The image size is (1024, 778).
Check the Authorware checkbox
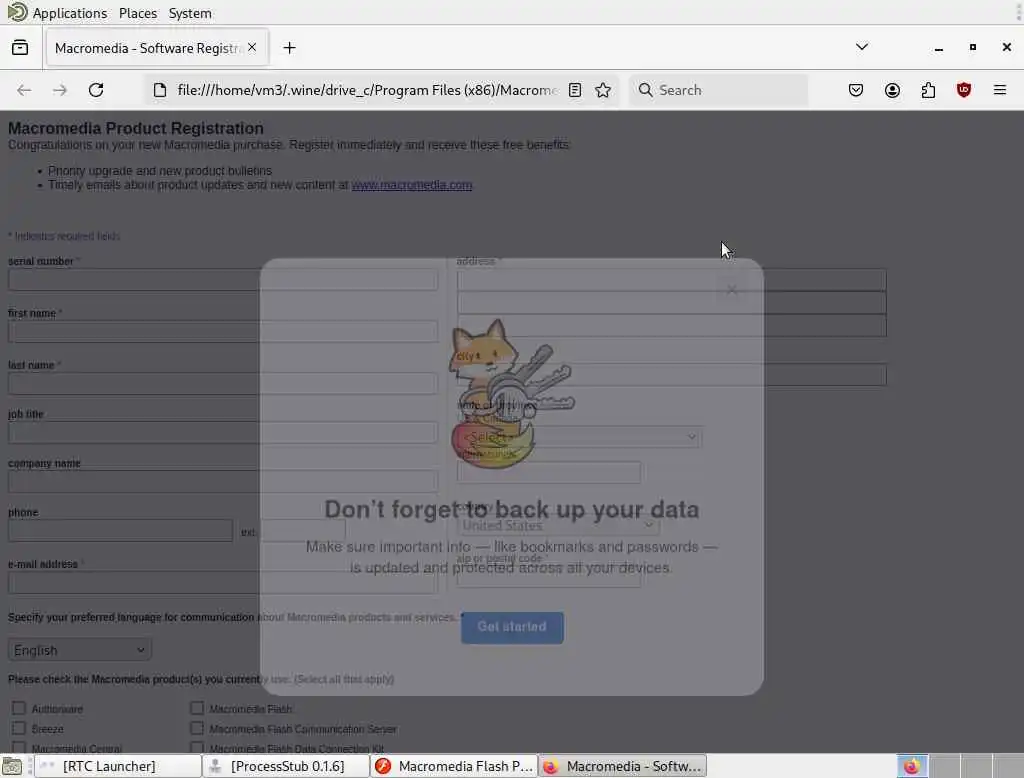(x=19, y=708)
